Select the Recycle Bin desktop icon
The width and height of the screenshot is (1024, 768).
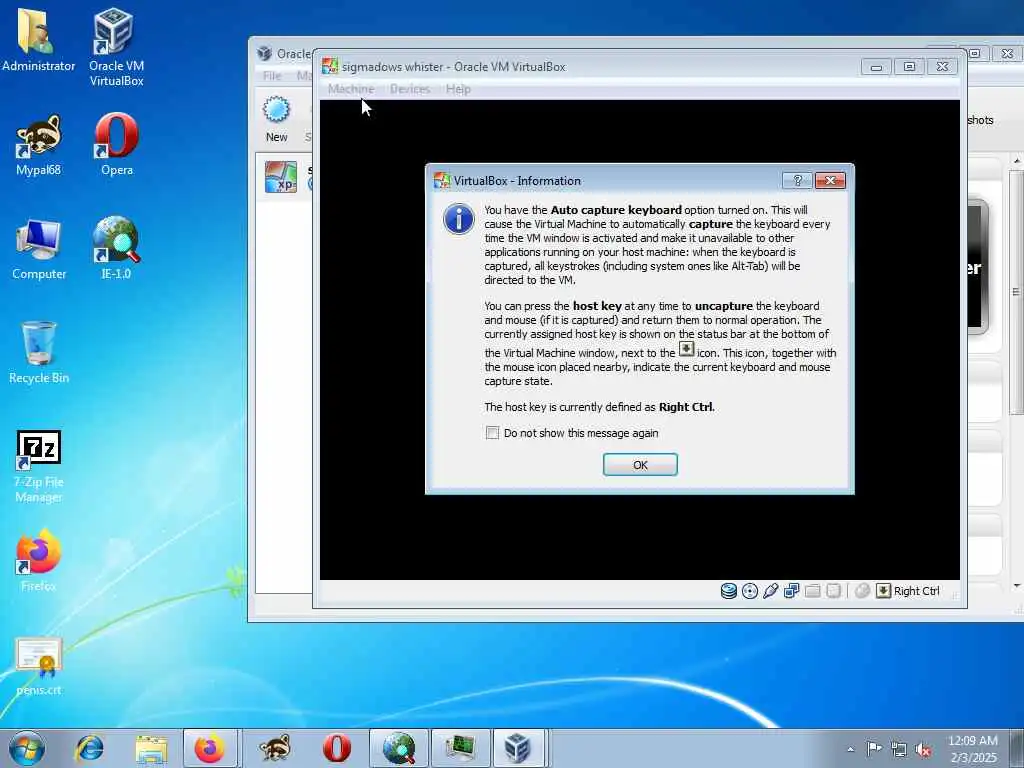point(39,353)
